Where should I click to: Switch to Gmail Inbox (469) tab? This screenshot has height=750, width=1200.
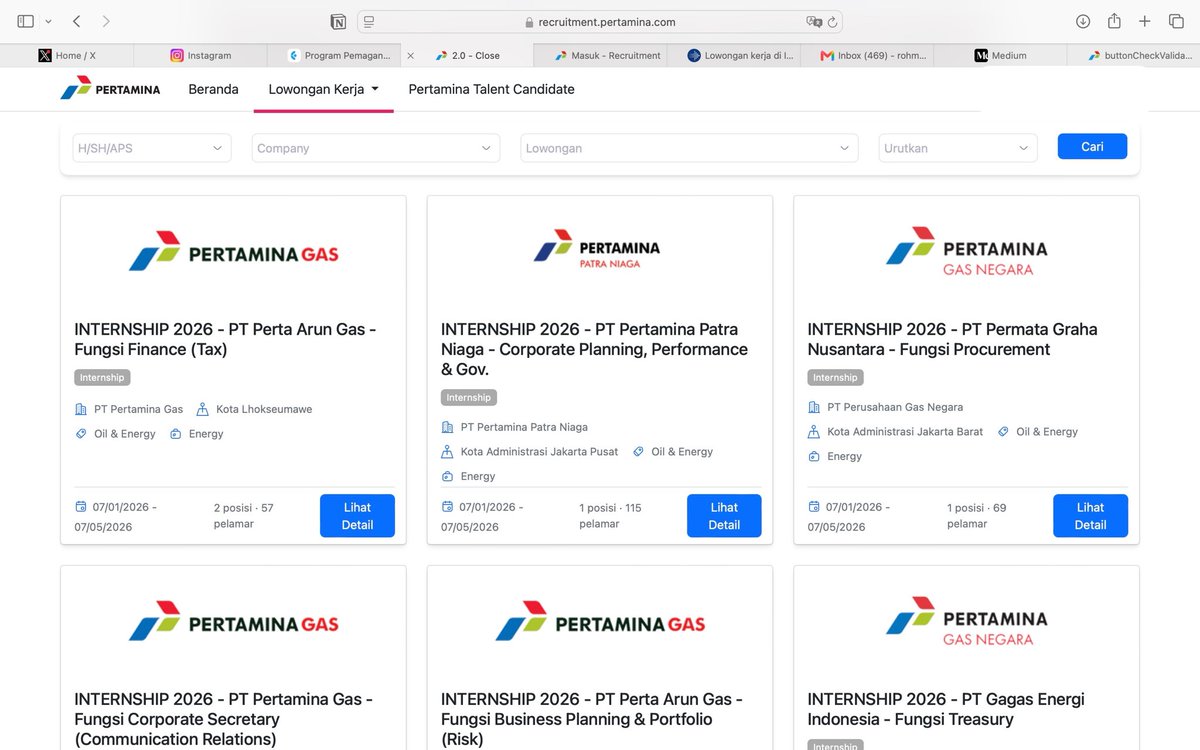[x=866, y=55]
